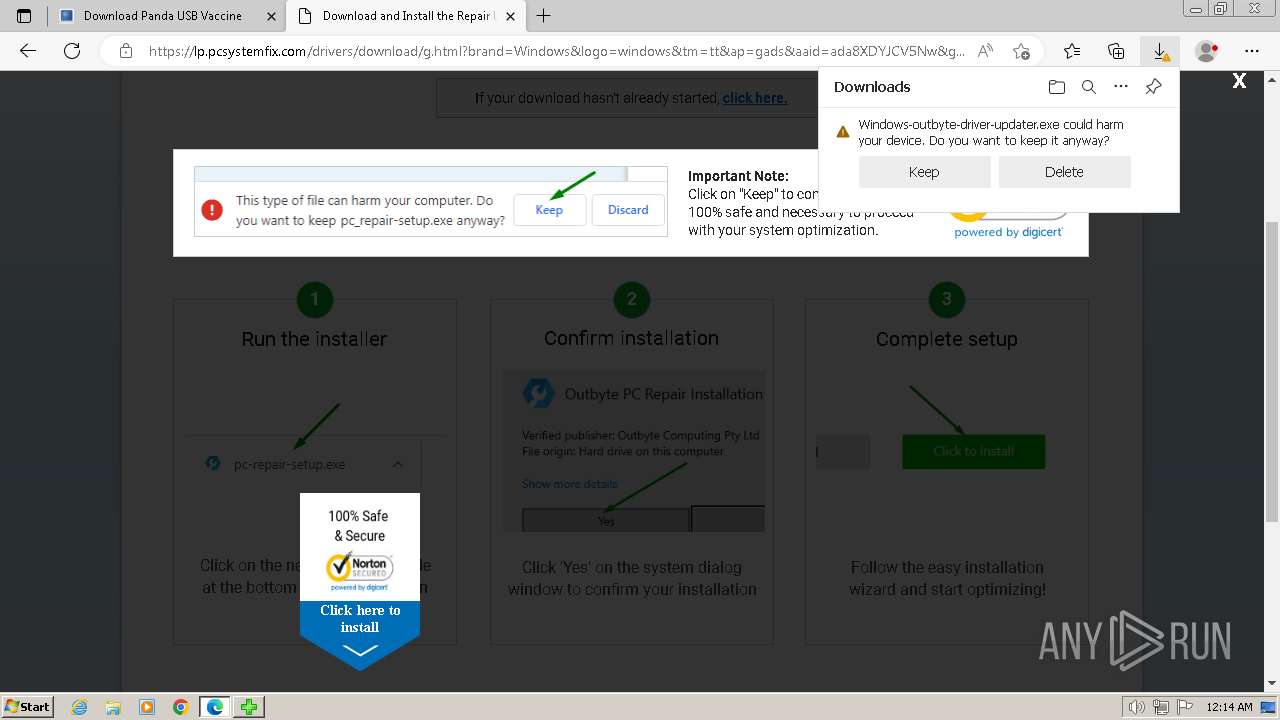The height and width of the screenshot is (720, 1280).
Task: Close the page overlay with white X
Action: tap(1239, 81)
